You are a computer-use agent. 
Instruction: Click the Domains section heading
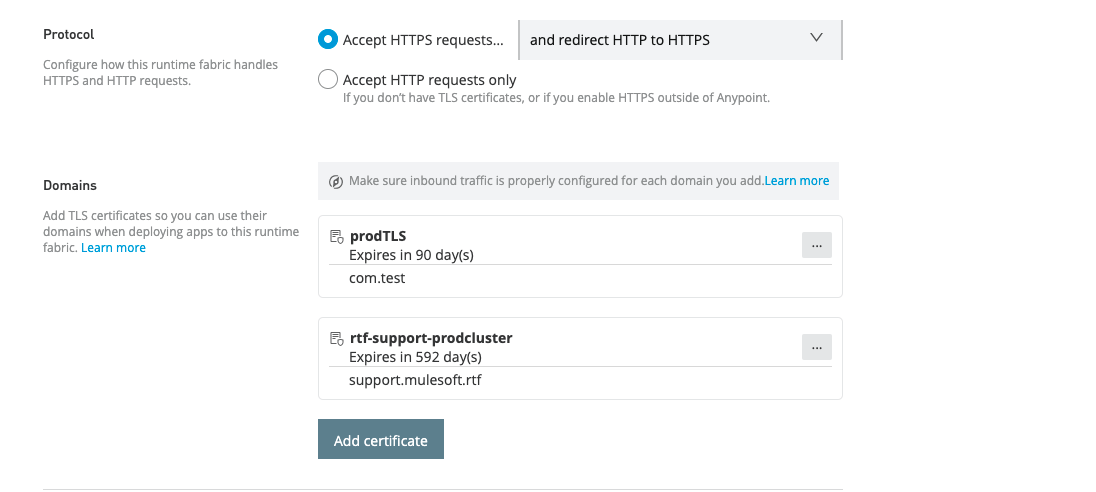(x=70, y=186)
